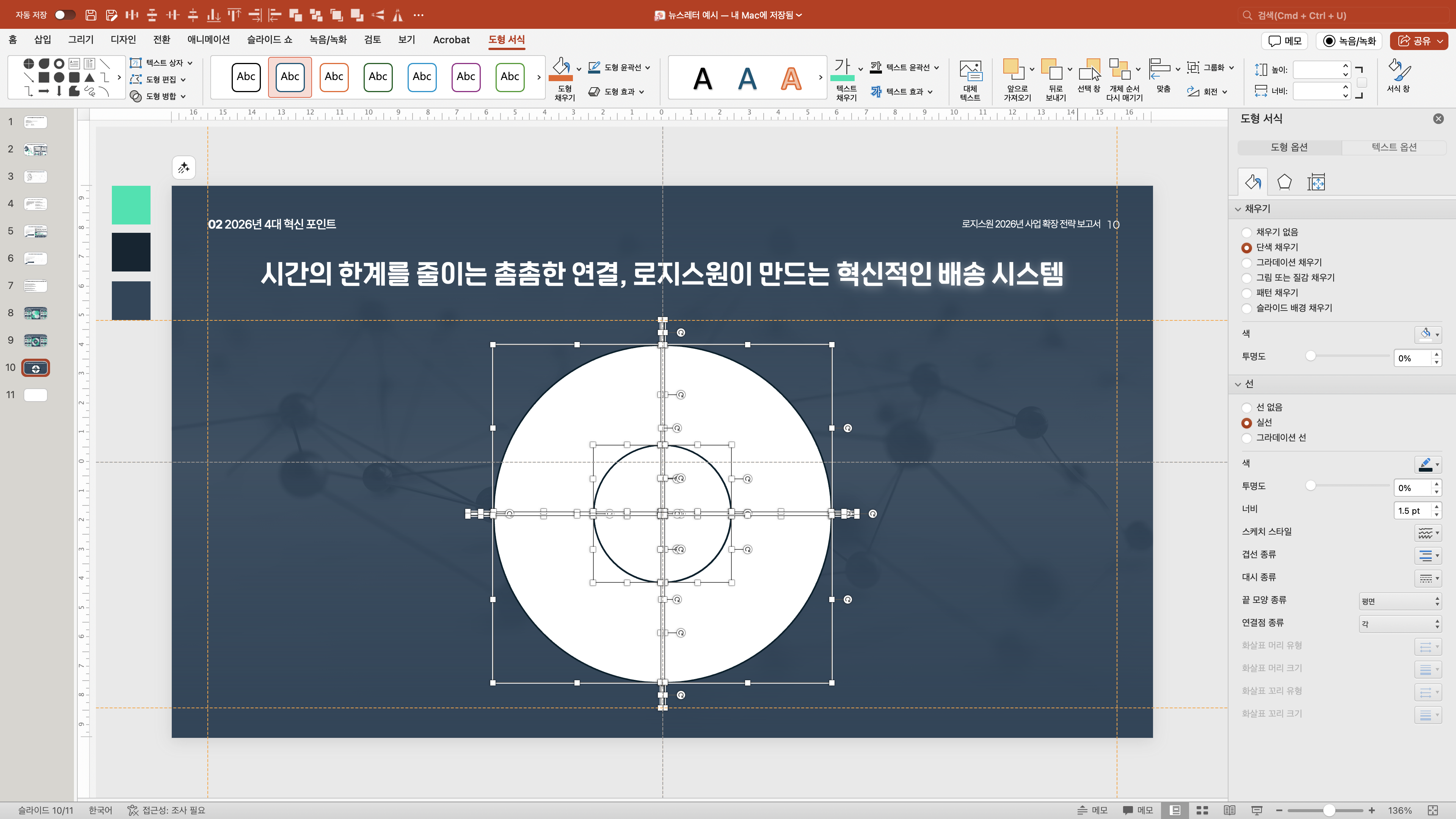This screenshot has width=1456, height=819.
Task: Click the fill 투명도 slider handle
Action: (x=1310, y=356)
